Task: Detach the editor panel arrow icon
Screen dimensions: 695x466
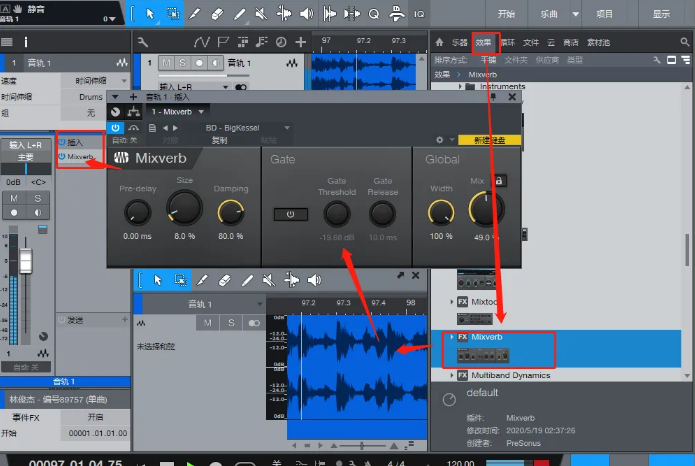Action: [401, 275]
